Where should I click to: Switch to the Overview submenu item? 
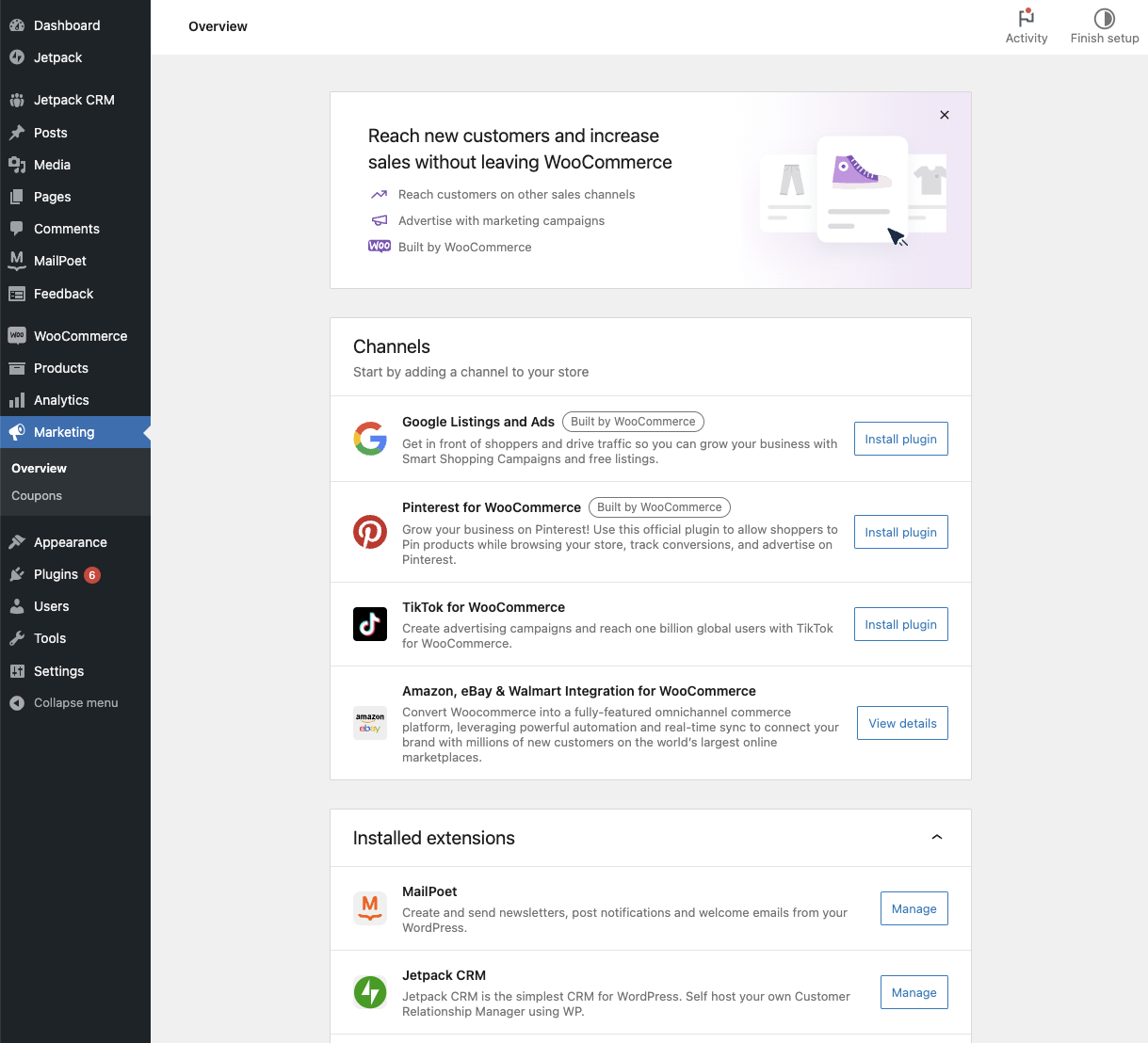click(x=39, y=468)
